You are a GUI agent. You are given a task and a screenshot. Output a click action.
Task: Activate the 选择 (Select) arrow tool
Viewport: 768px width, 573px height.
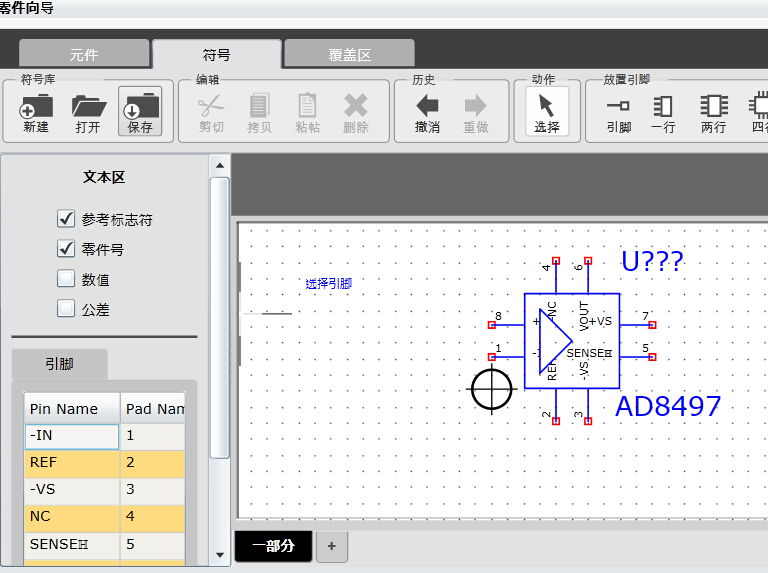[547, 111]
